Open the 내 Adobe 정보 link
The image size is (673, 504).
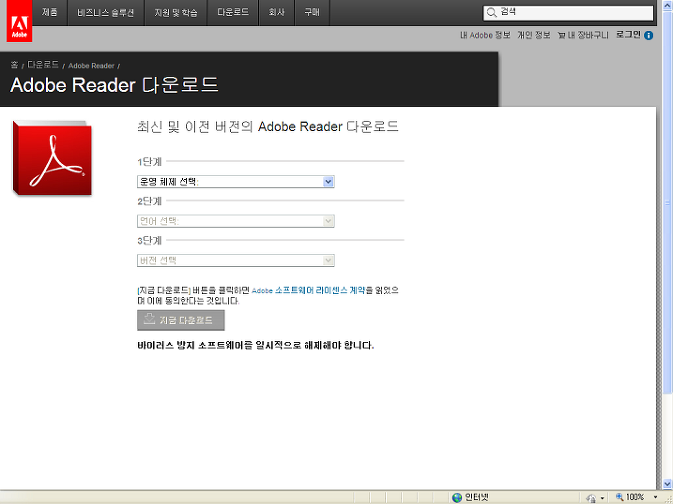point(485,35)
